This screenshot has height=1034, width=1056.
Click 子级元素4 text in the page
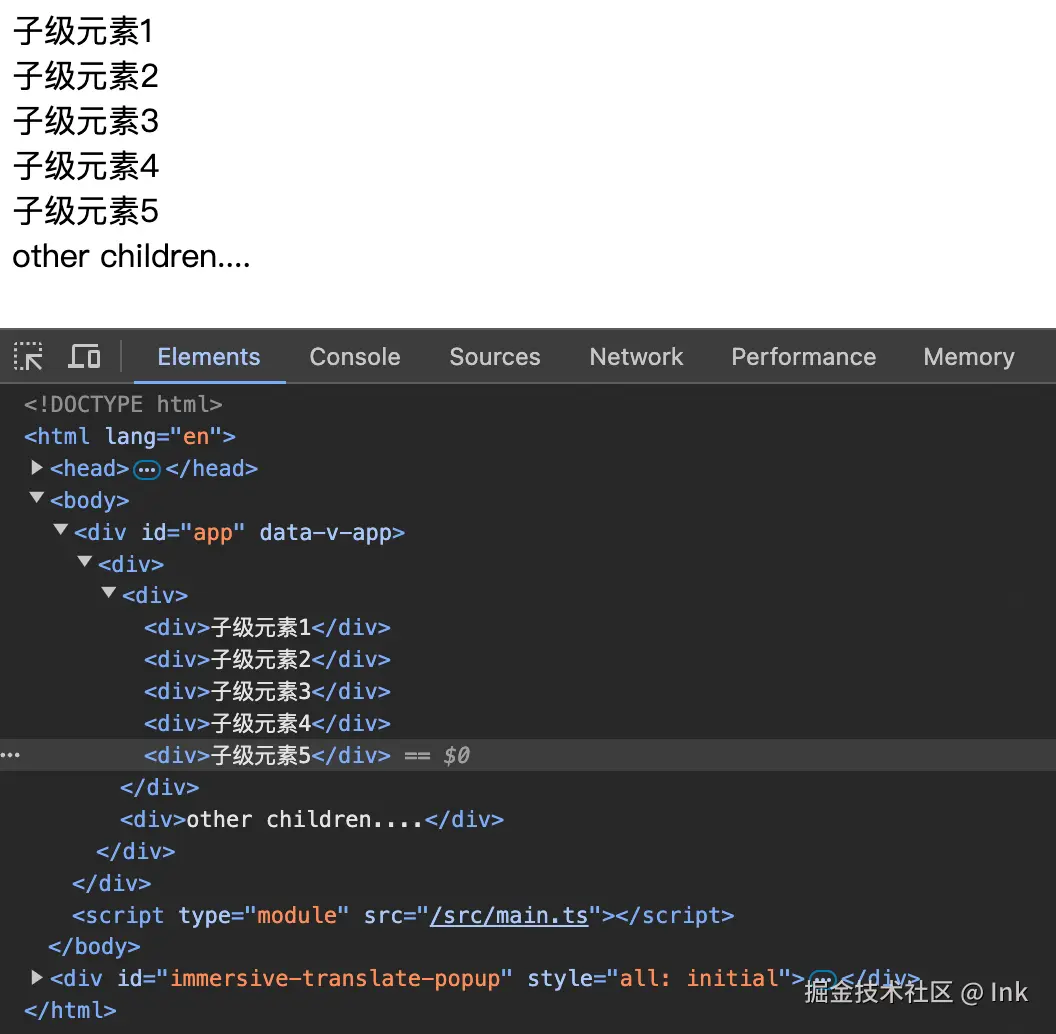point(86,166)
